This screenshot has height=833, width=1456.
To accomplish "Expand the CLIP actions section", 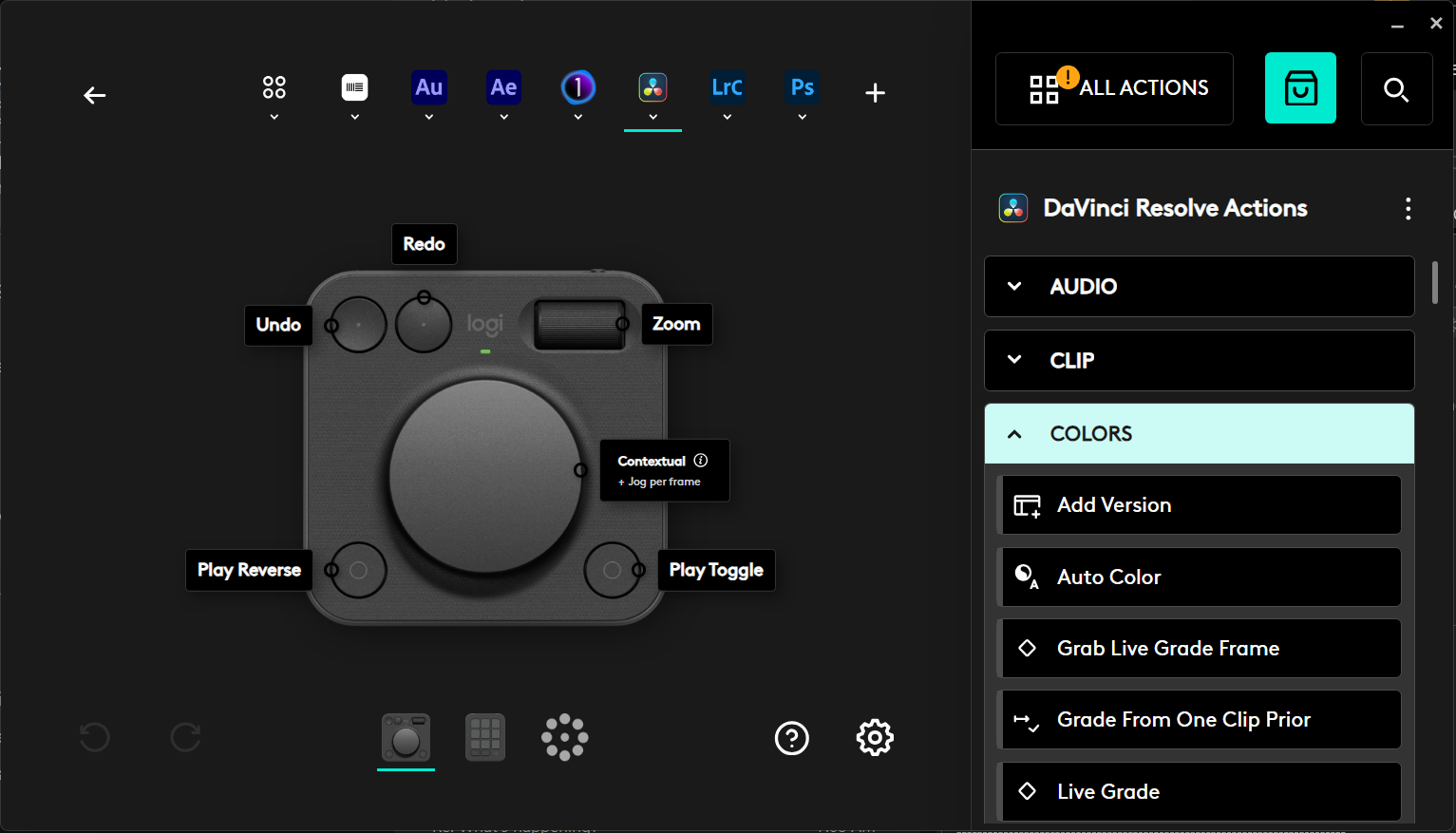I will pyautogui.click(x=1200, y=360).
